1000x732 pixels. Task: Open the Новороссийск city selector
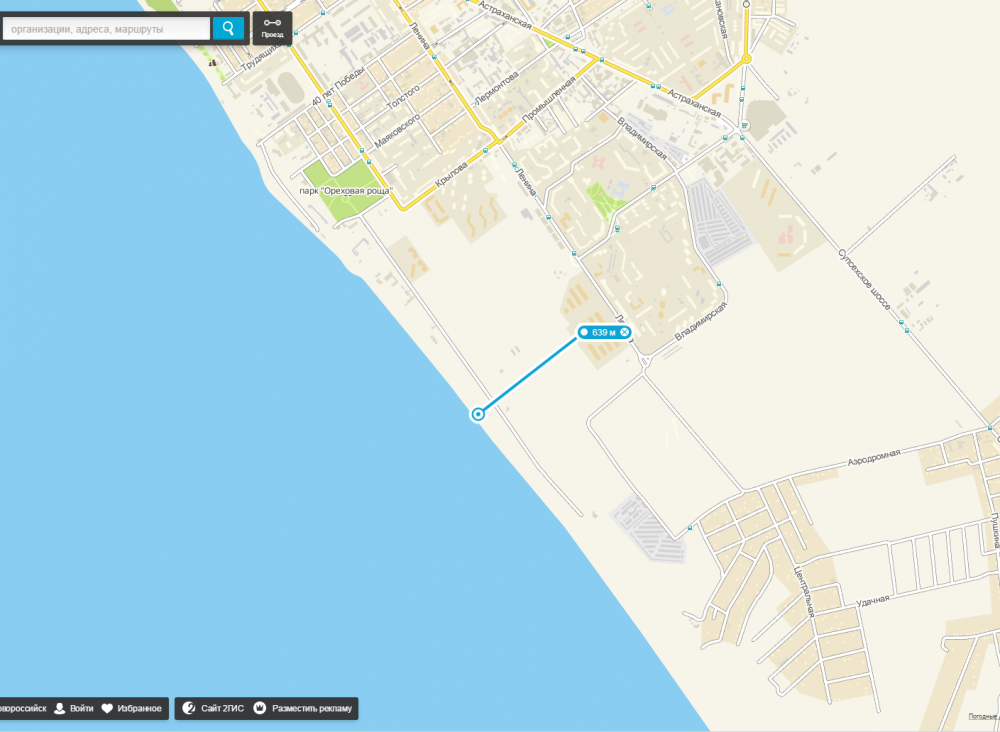pos(23,708)
